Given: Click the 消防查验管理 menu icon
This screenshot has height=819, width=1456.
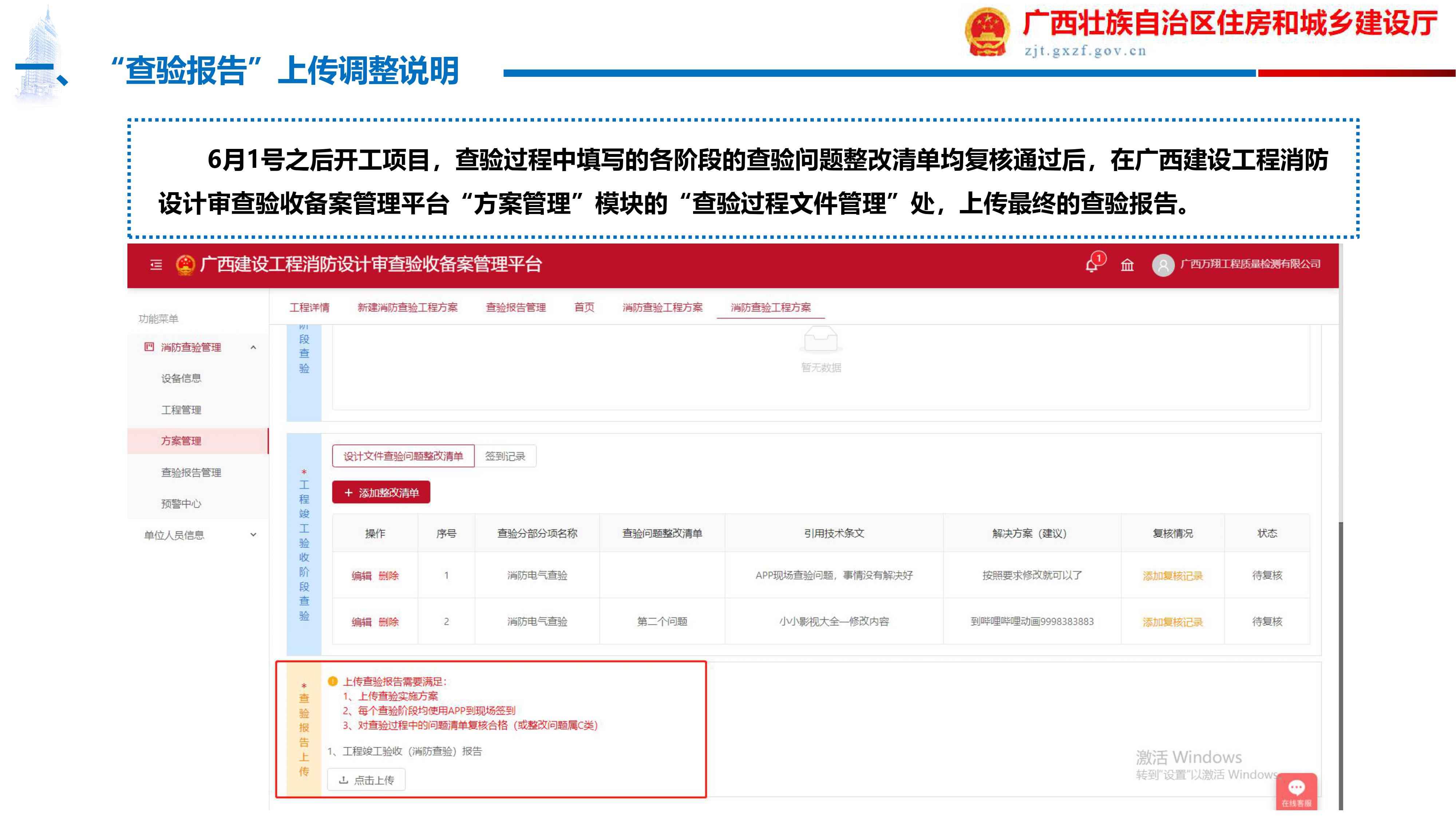Looking at the screenshot, I should [149, 347].
